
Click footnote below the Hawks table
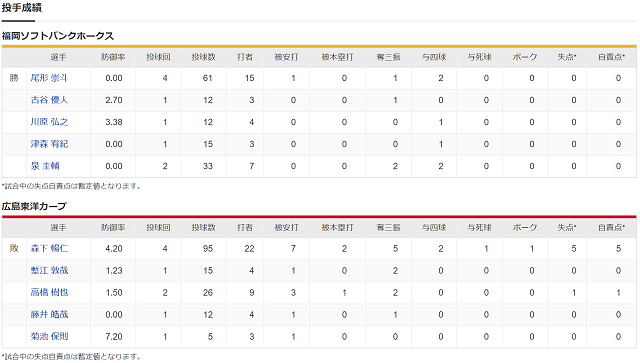(71, 186)
